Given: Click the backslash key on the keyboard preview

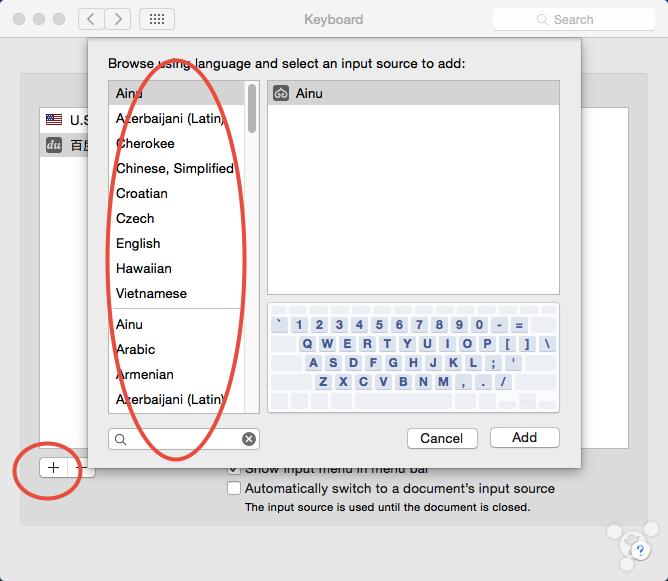Looking at the screenshot, I should (547, 344).
